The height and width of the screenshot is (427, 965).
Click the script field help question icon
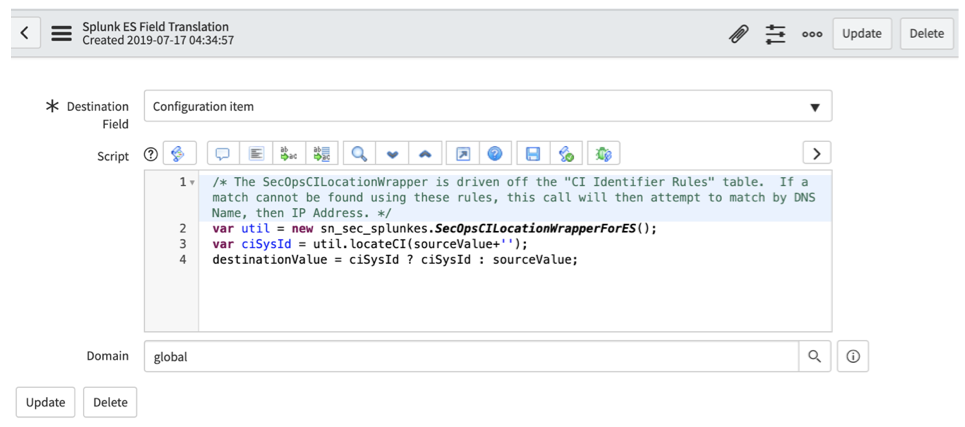tap(150, 154)
